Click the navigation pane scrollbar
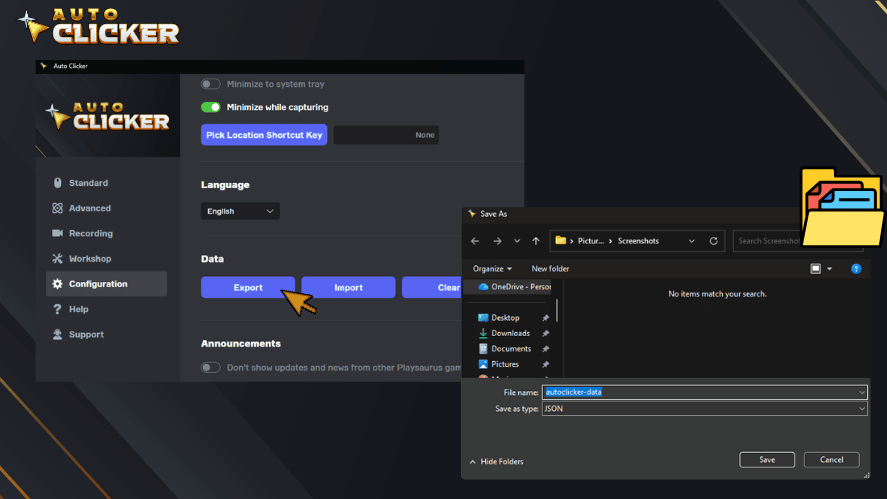This screenshot has height=499, width=887. 557,311
